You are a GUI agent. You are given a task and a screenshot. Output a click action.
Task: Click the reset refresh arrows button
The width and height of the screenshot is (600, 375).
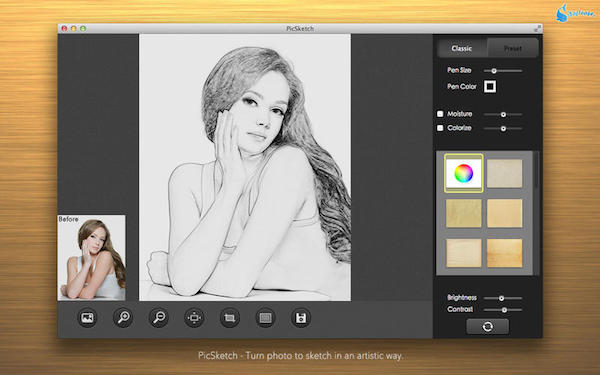point(488,327)
